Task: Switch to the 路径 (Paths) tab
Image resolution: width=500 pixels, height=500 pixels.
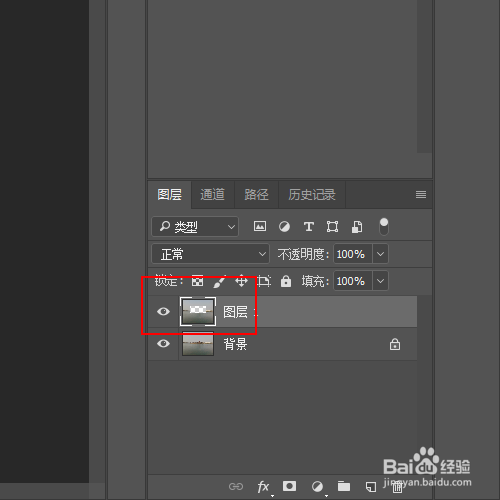Action: coord(256,195)
